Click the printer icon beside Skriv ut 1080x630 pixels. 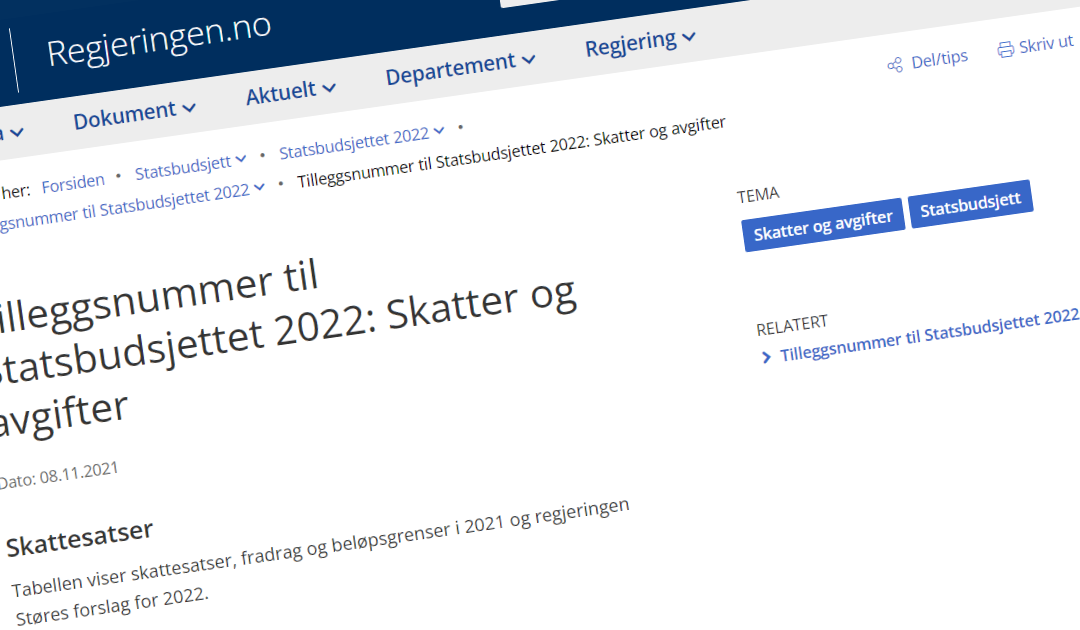coord(1005,49)
